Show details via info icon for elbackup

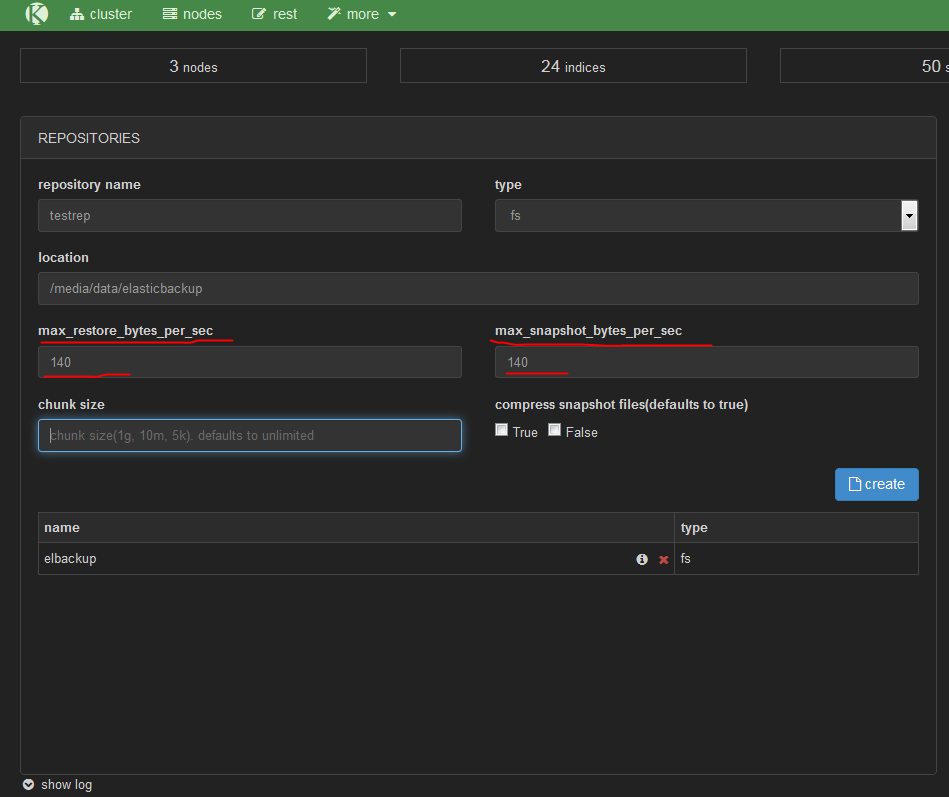641,559
